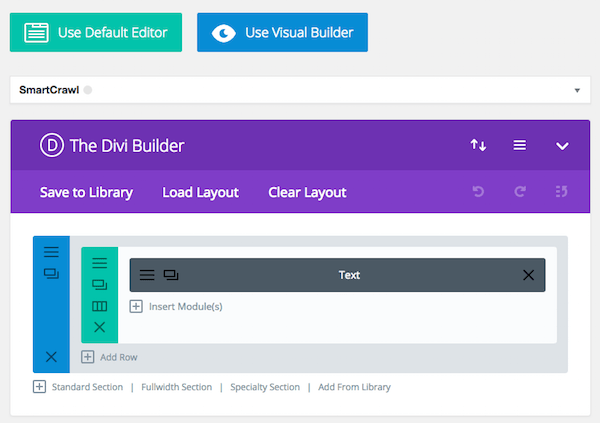Open green row settings icon
This screenshot has height=423, width=600.
click(99, 263)
